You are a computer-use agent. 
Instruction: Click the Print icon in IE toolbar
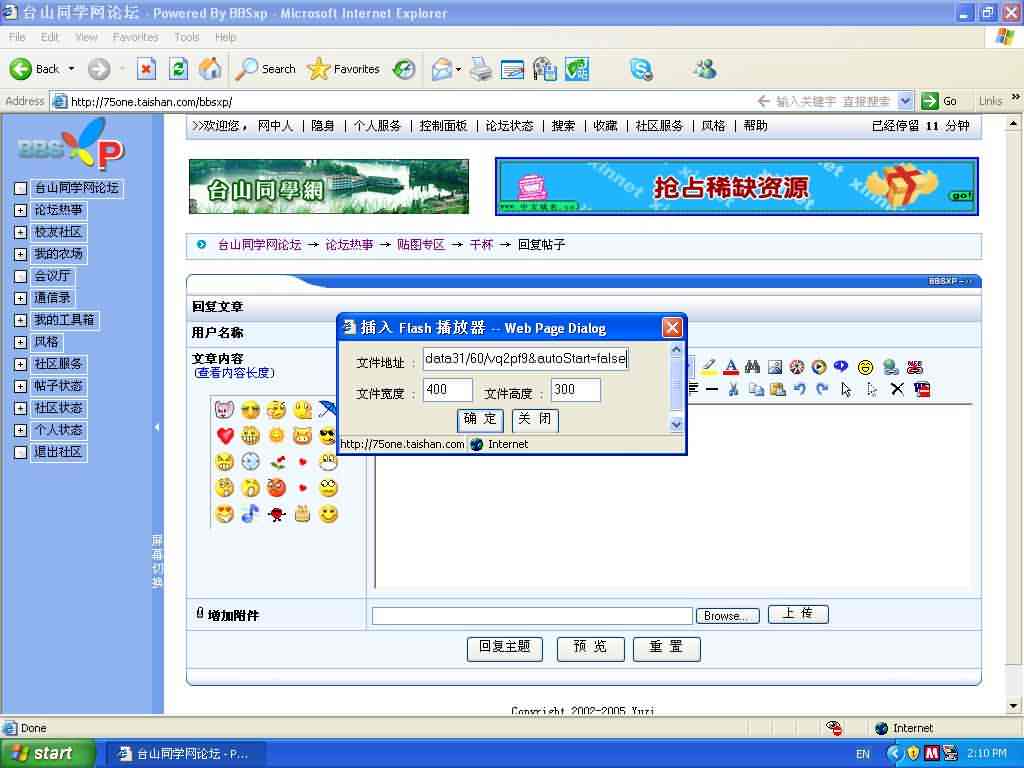tap(481, 69)
